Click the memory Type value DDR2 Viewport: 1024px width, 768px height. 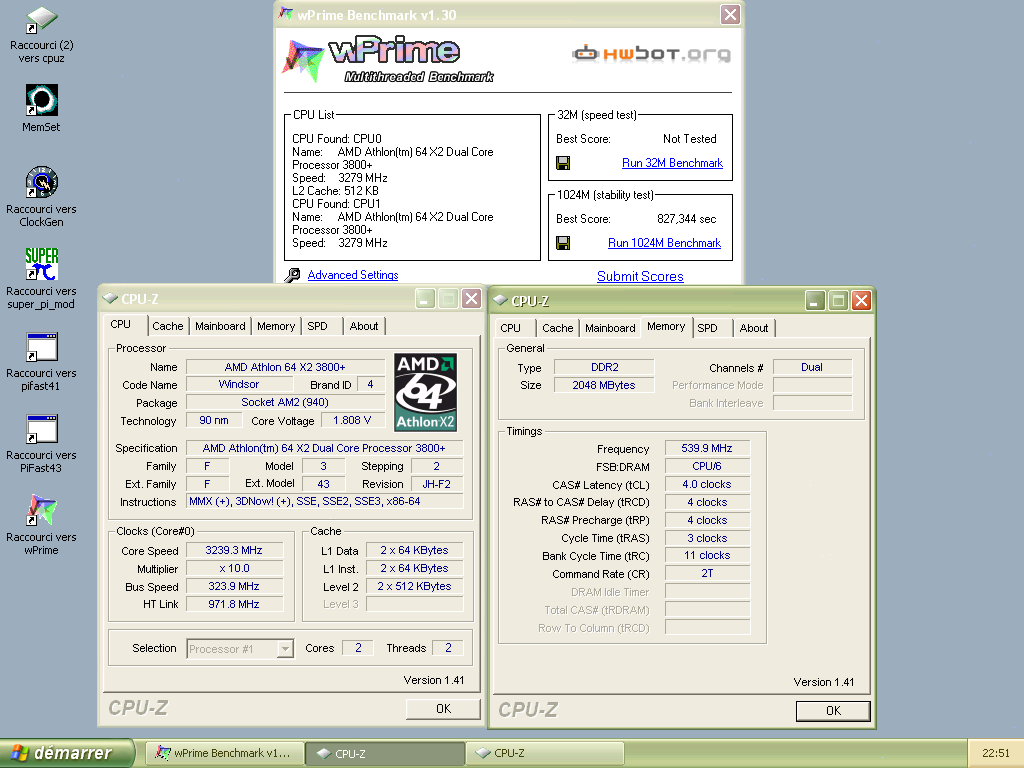604,367
